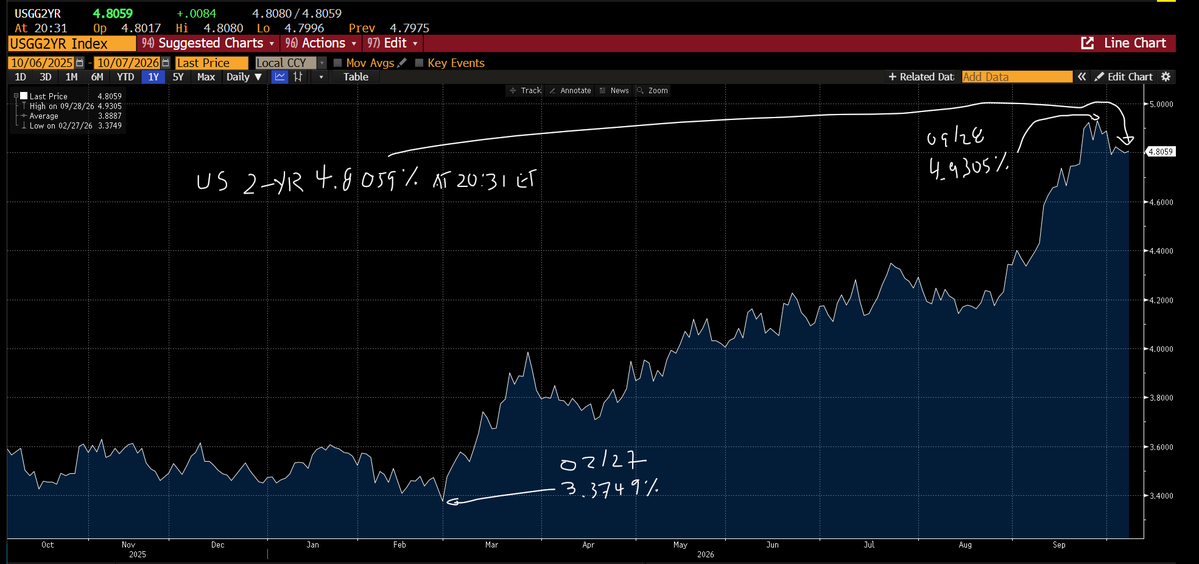Screen dimensions: 1199x564
Task: Click the Last Price 4.8059 legend row
Action: 70,96
